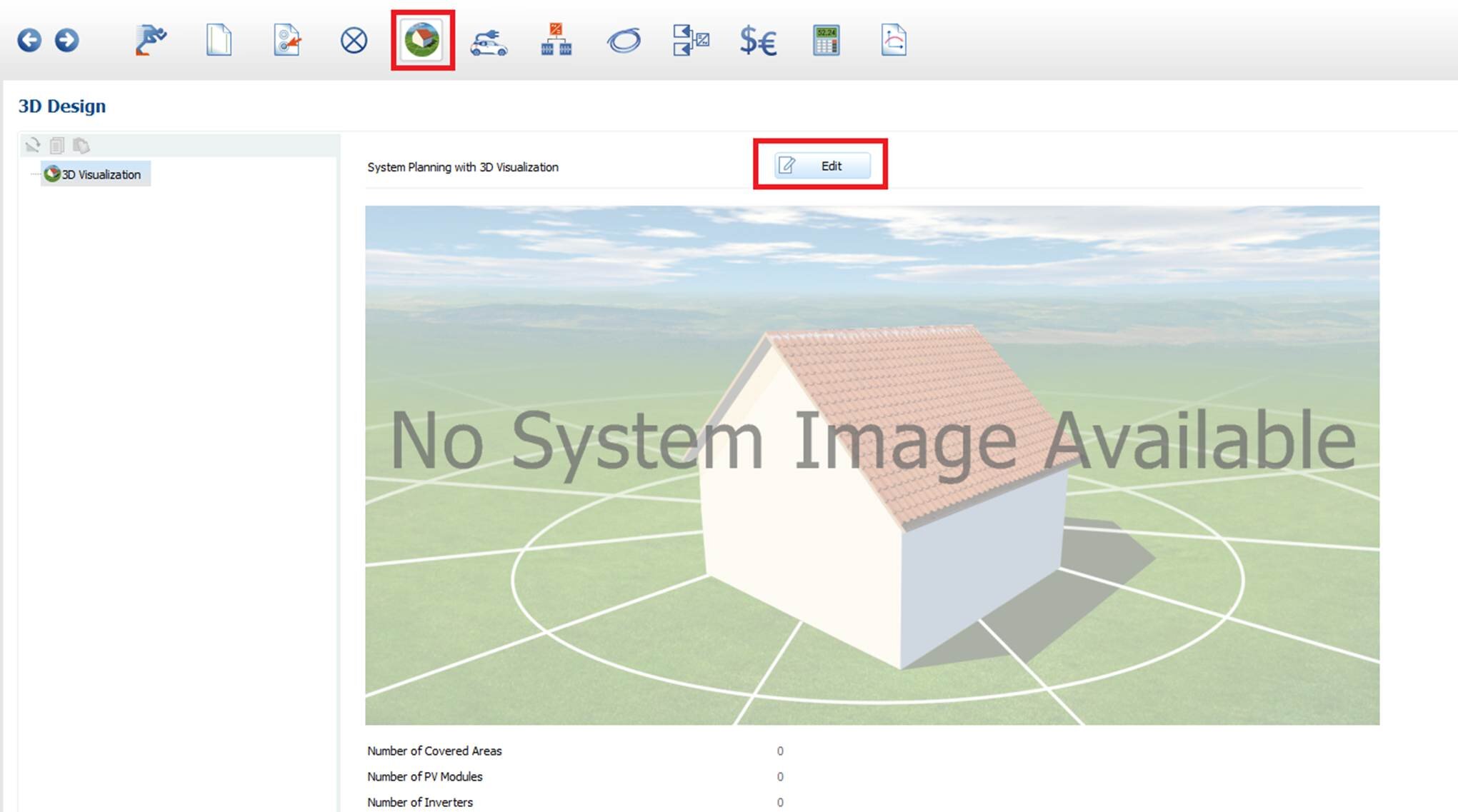The image size is (1458, 812).
Task: Click the paste icon above the tree
Action: pos(81,146)
